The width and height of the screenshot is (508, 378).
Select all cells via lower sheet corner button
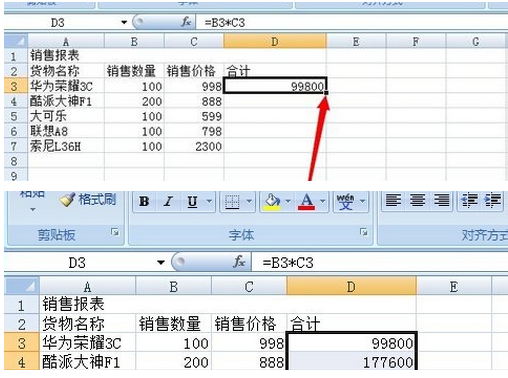pyautogui.click(x=22, y=286)
